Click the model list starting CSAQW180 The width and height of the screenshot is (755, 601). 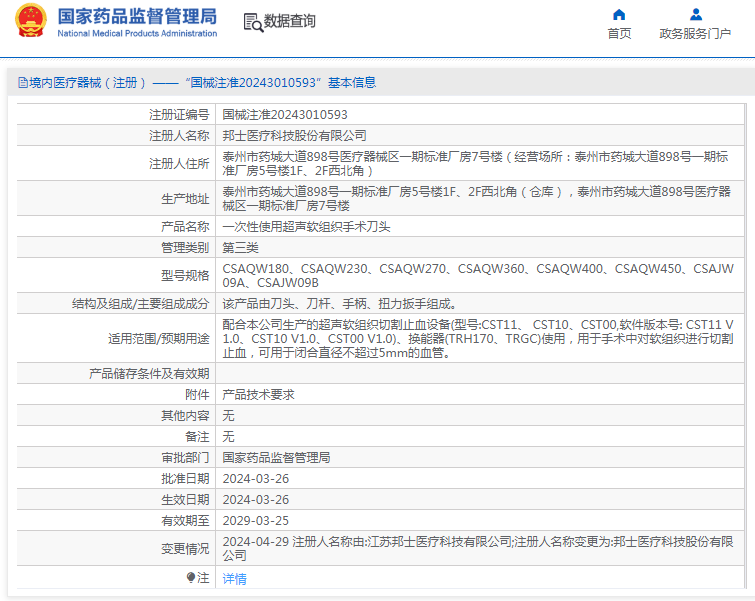coord(478,276)
